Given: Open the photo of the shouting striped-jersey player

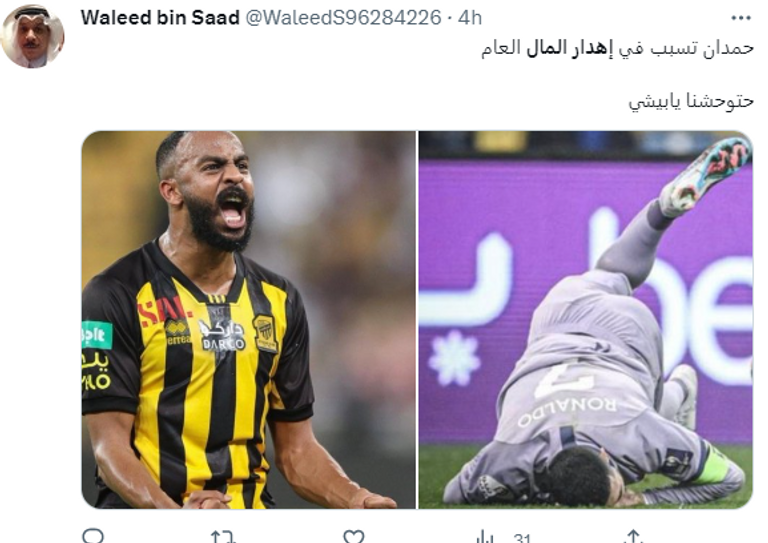Looking at the screenshot, I should 248,320.
